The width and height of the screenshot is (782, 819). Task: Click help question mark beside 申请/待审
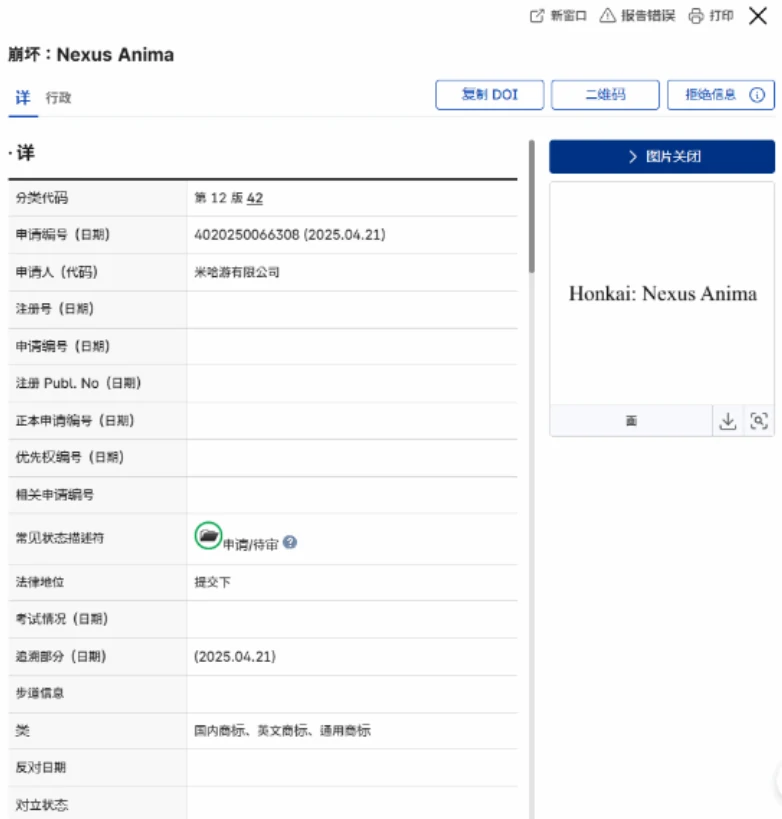click(x=290, y=543)
